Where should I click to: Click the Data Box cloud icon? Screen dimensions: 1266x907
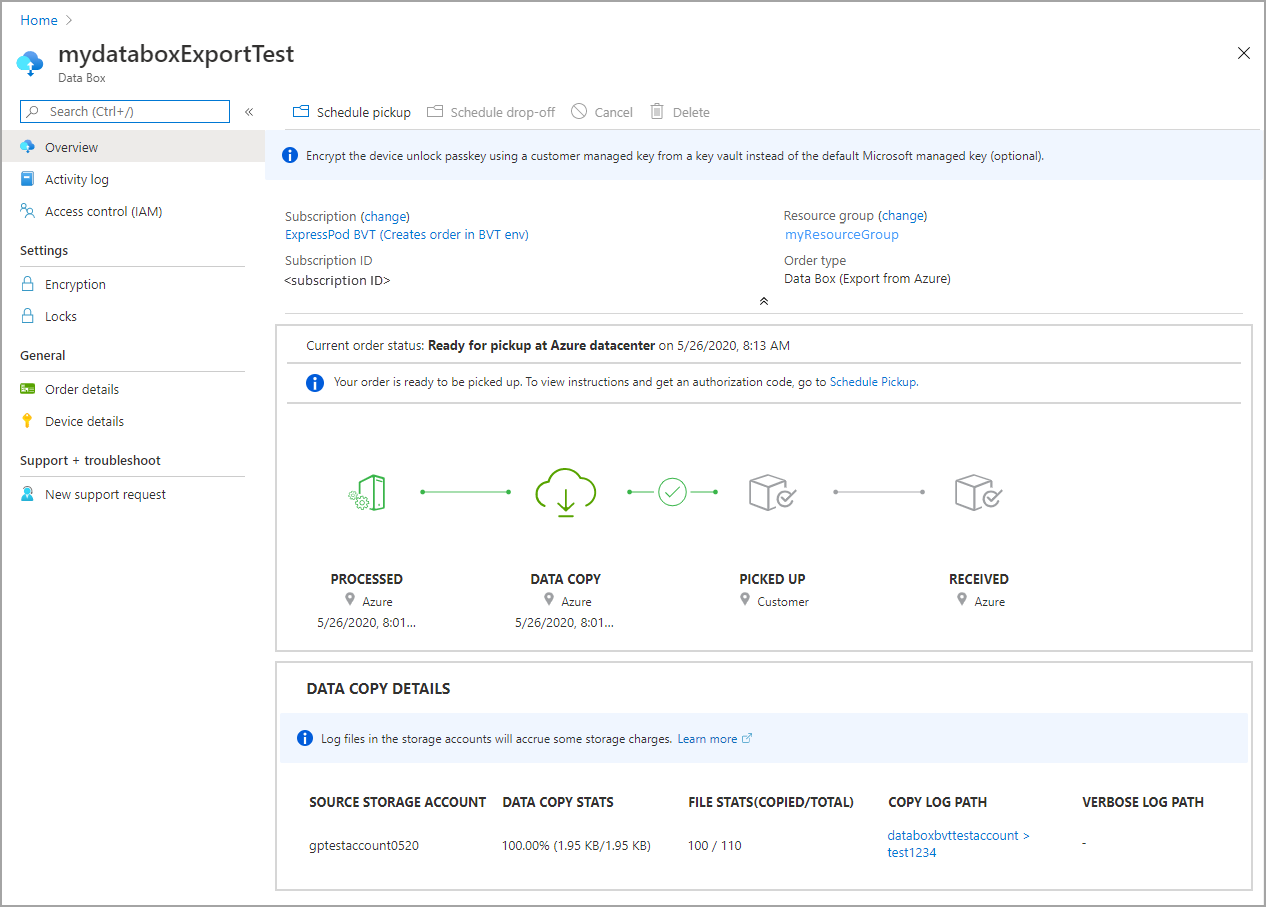(30, 63)
